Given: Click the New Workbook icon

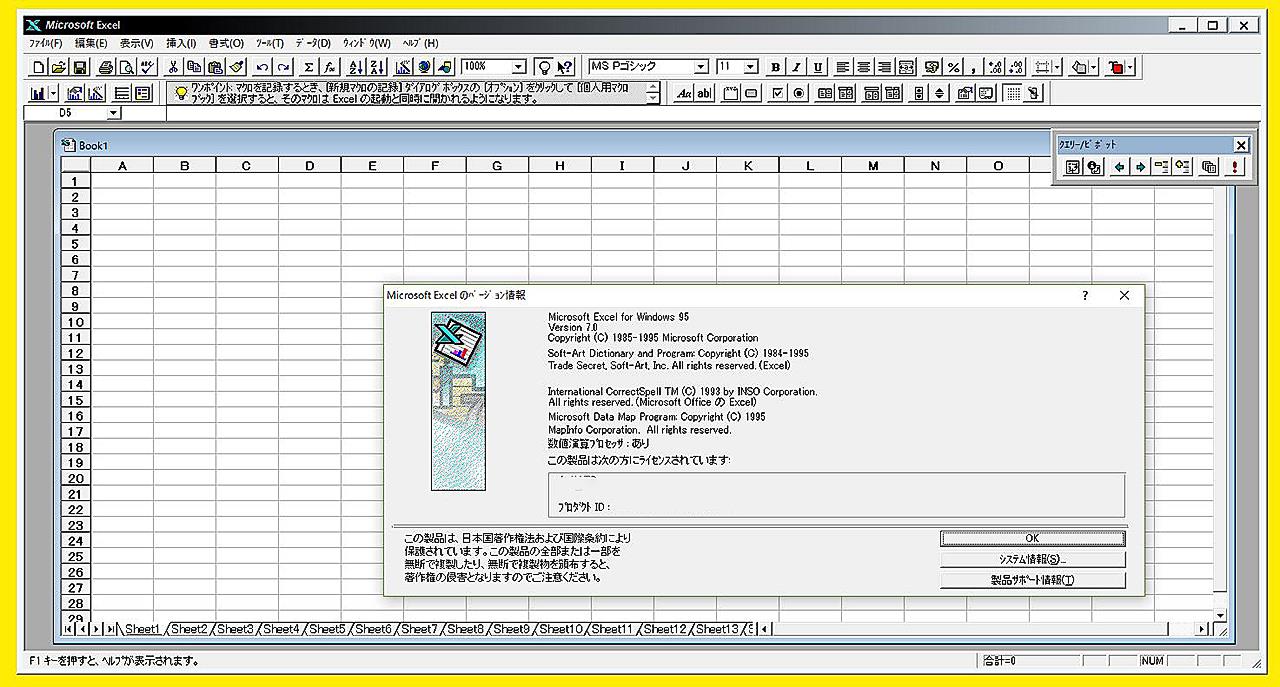Looking at the screenshot, I should (x=38, y=67).
